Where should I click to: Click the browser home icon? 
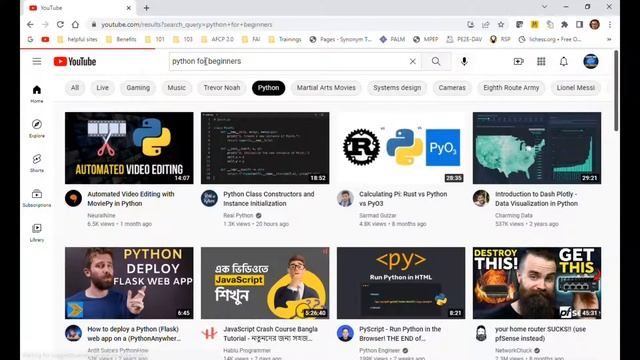75,24
